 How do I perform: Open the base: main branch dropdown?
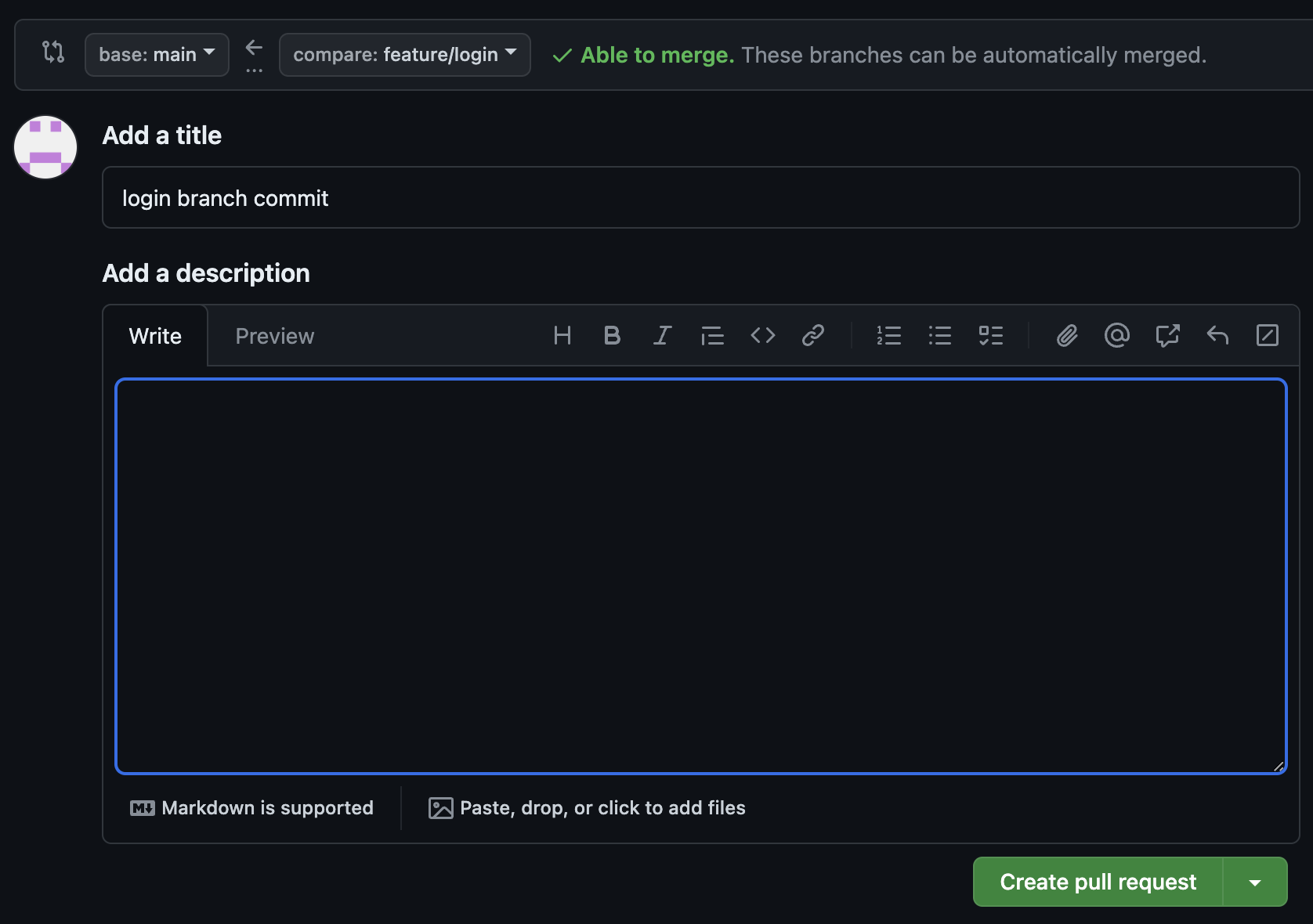point(157,55)
